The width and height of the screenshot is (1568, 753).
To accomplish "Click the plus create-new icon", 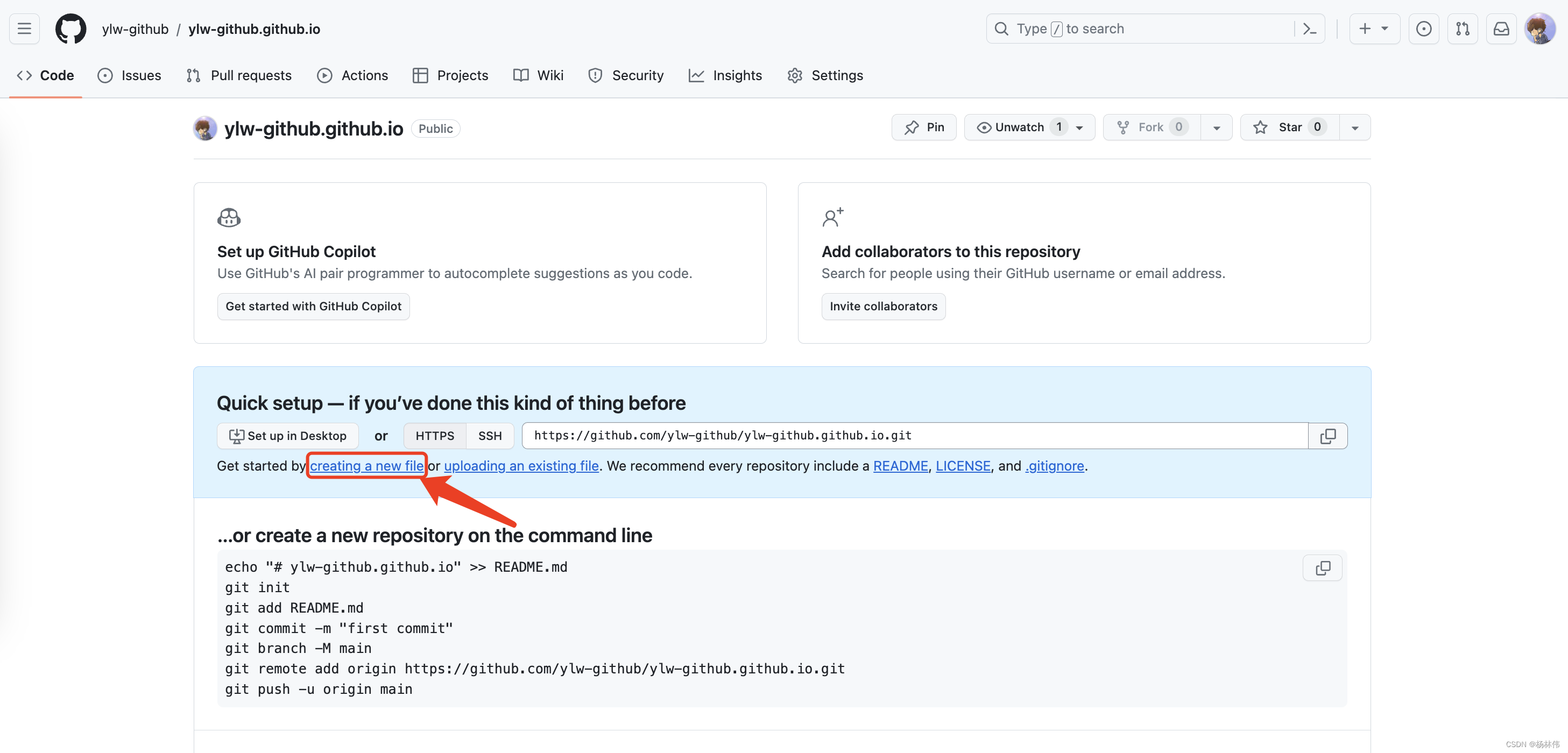I will [x=1365, y=29].
